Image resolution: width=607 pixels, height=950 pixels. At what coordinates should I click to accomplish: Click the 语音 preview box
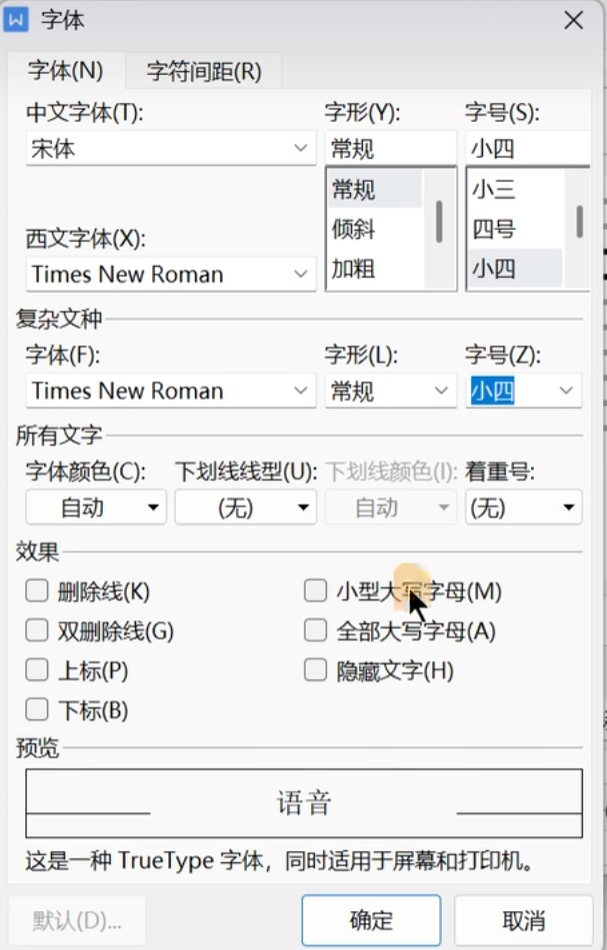(x=304, y=803)
